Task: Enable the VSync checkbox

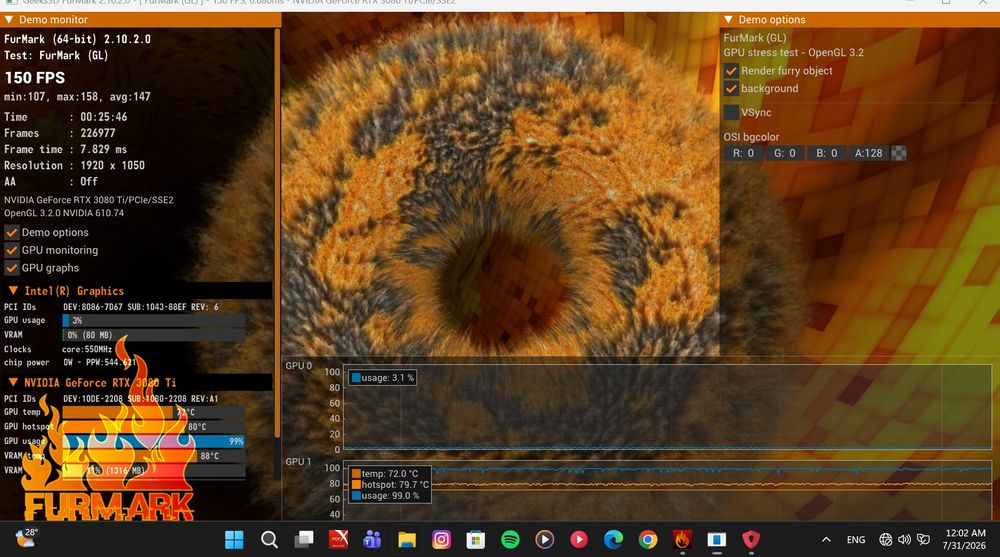Action: coord(731,112)
